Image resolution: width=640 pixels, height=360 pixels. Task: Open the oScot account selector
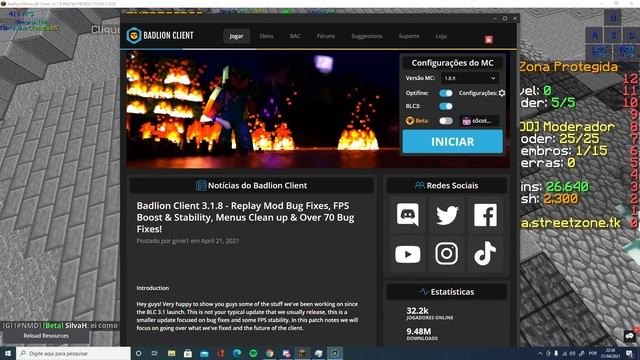point(480,121)
